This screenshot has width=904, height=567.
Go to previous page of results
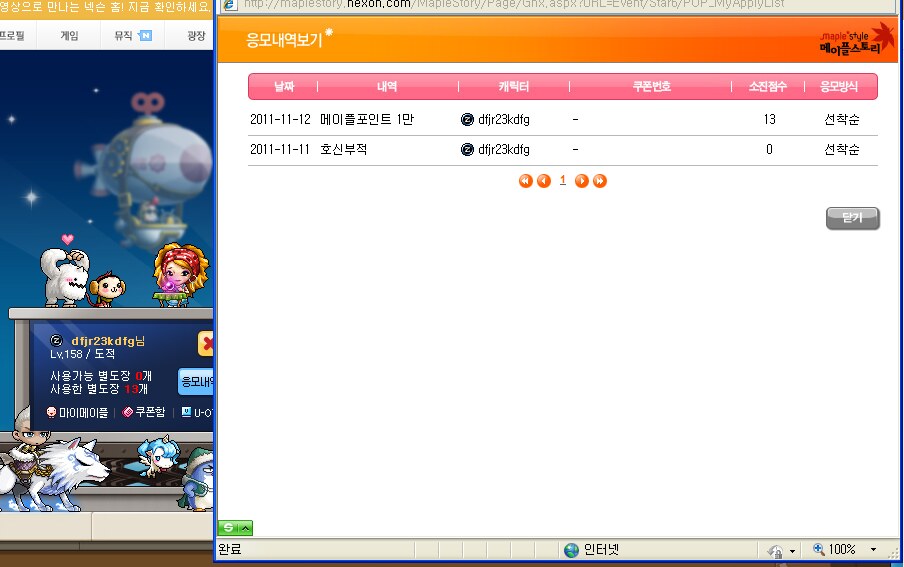[544, 181]
